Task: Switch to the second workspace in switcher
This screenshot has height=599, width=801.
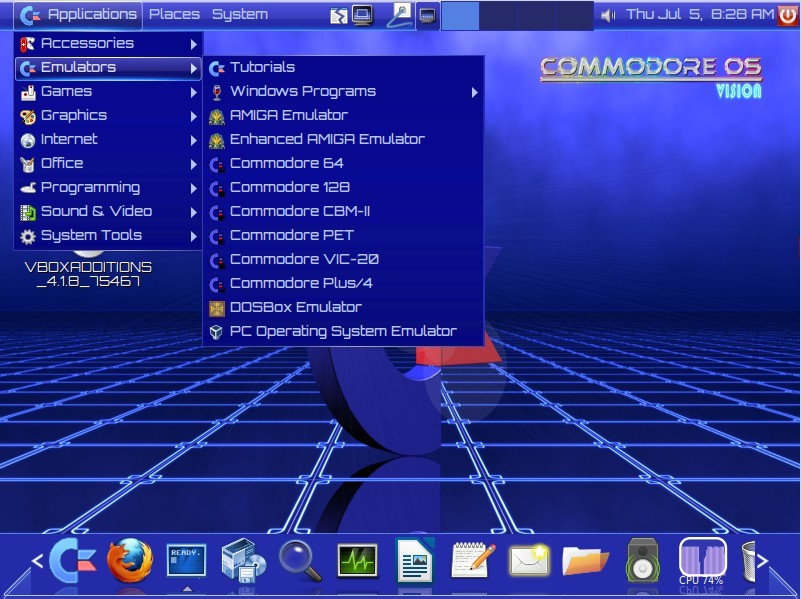Action: 498,15
